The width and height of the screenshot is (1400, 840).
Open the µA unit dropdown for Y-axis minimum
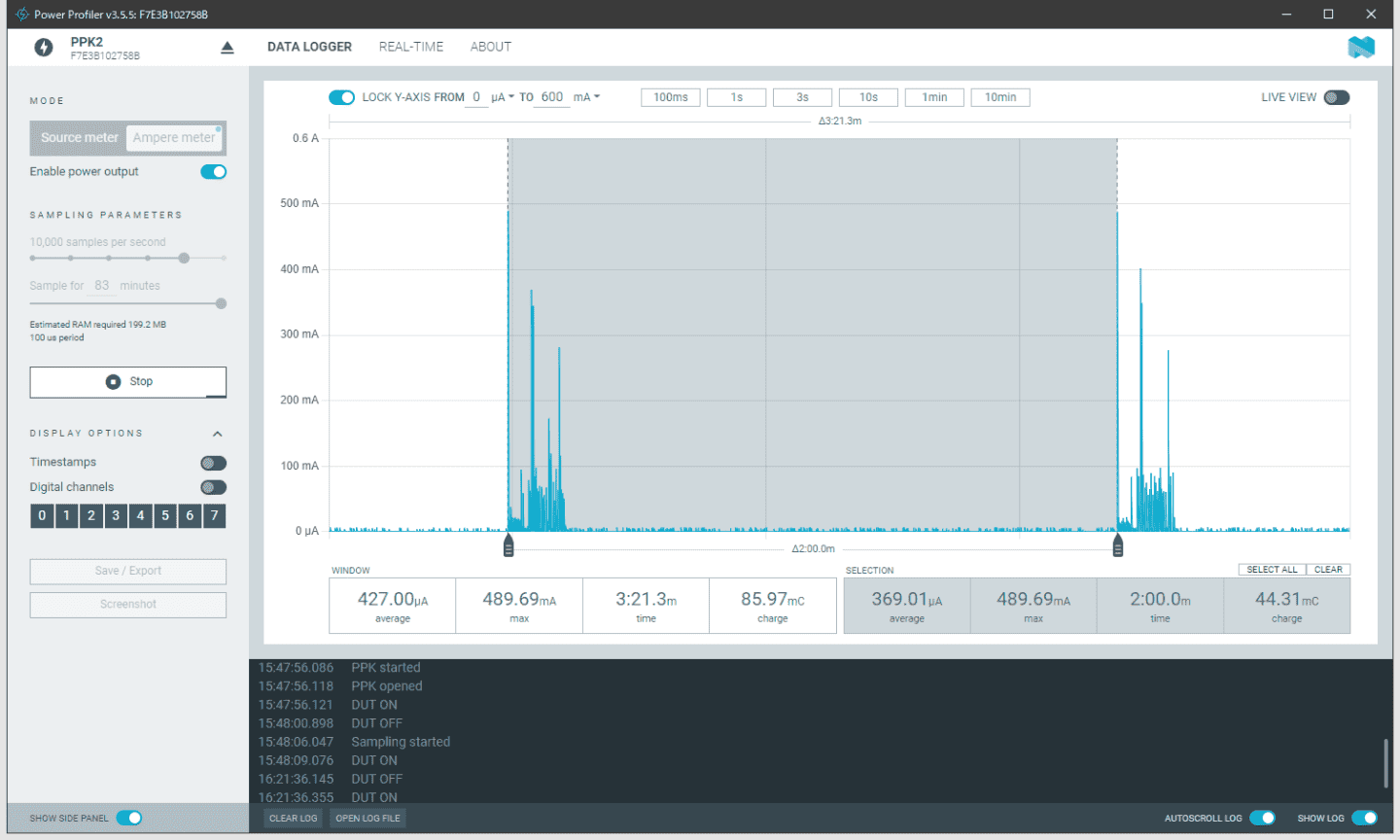(503, 97)
